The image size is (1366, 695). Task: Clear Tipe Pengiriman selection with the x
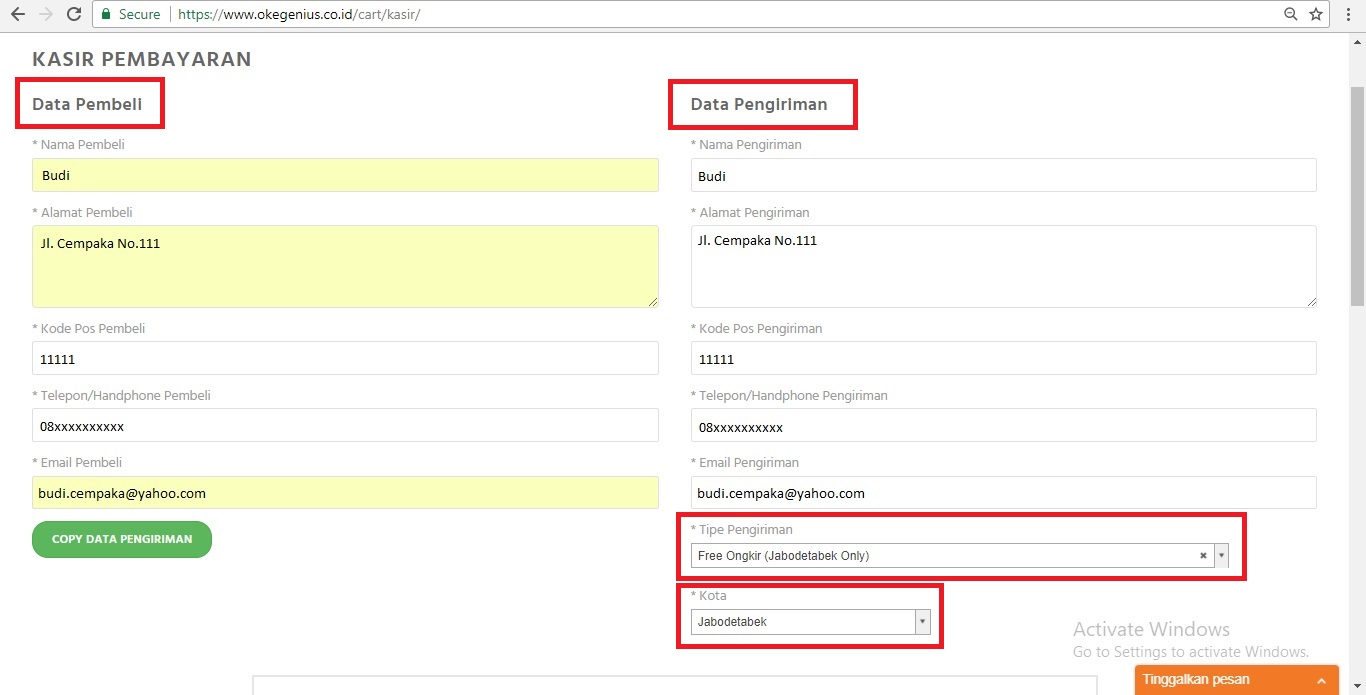1203,556
